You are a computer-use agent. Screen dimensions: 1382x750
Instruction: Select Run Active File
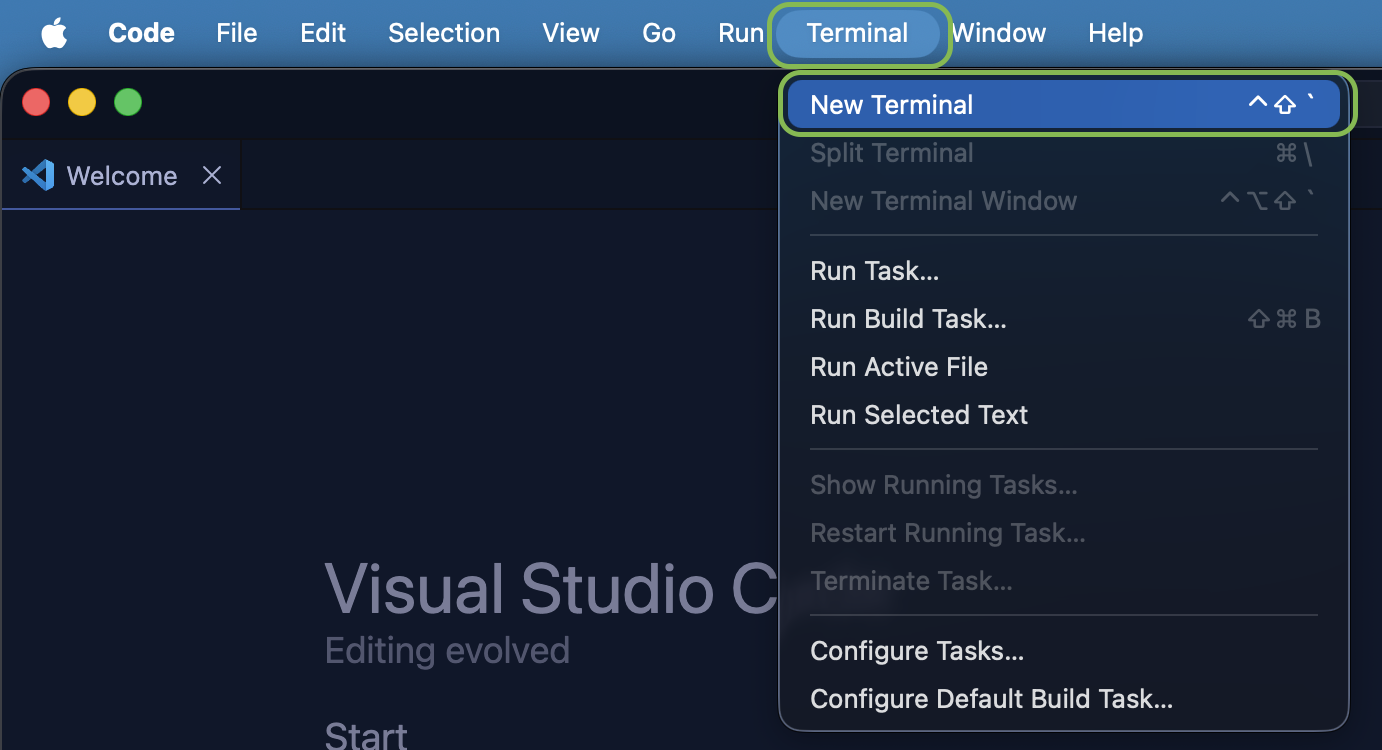pyautogui.click(x=1064, y=367)
